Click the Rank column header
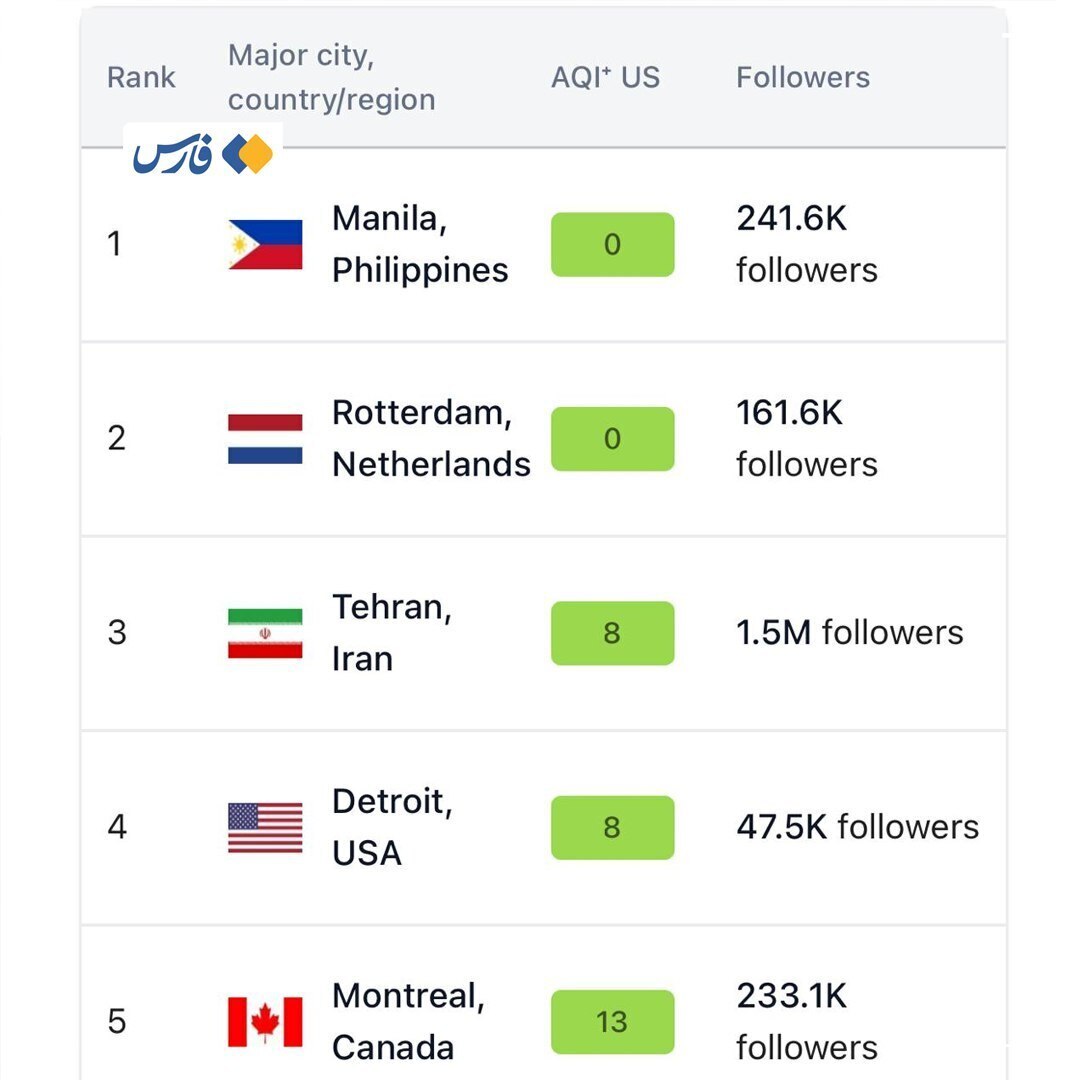The width and height of the screenshot is (1080, 1080). coord(141,77)
